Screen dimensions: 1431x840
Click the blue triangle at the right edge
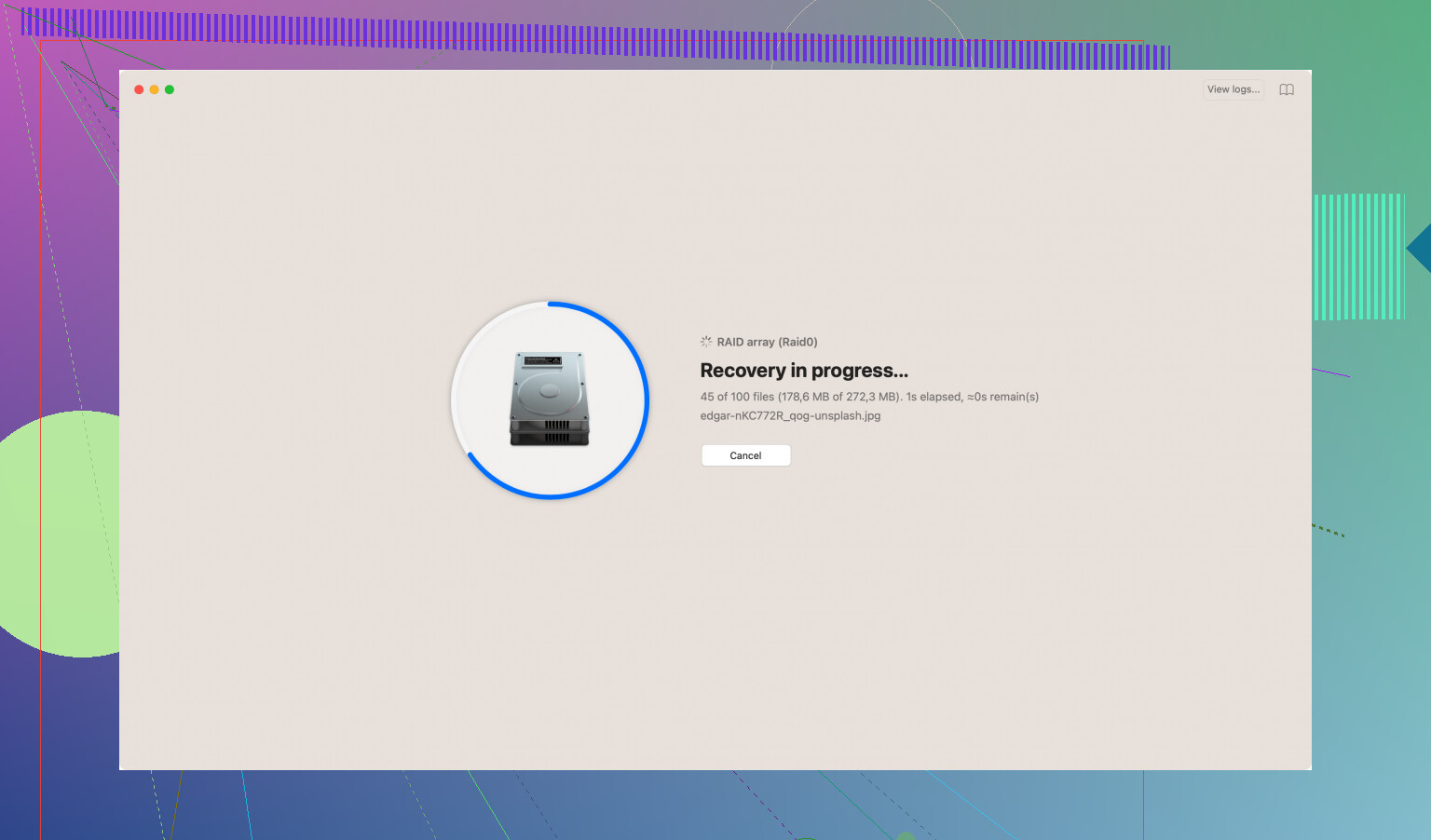[1421, 249]
